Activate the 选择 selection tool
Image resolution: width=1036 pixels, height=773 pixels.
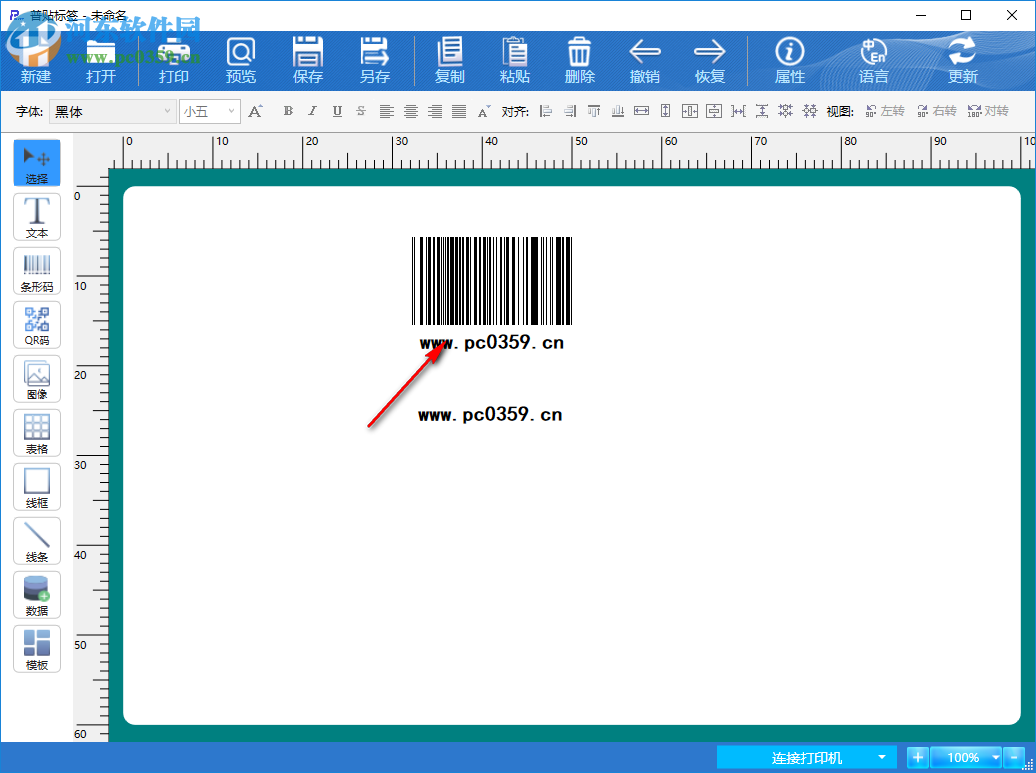[37, 163]
